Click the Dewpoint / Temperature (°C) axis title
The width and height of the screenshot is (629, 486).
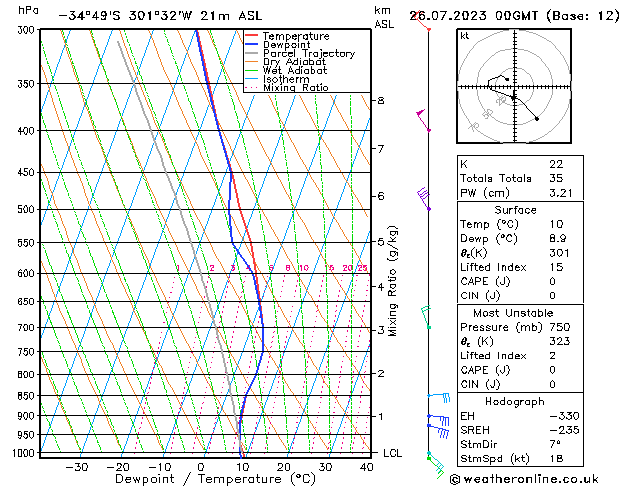[x=215, y=479]
